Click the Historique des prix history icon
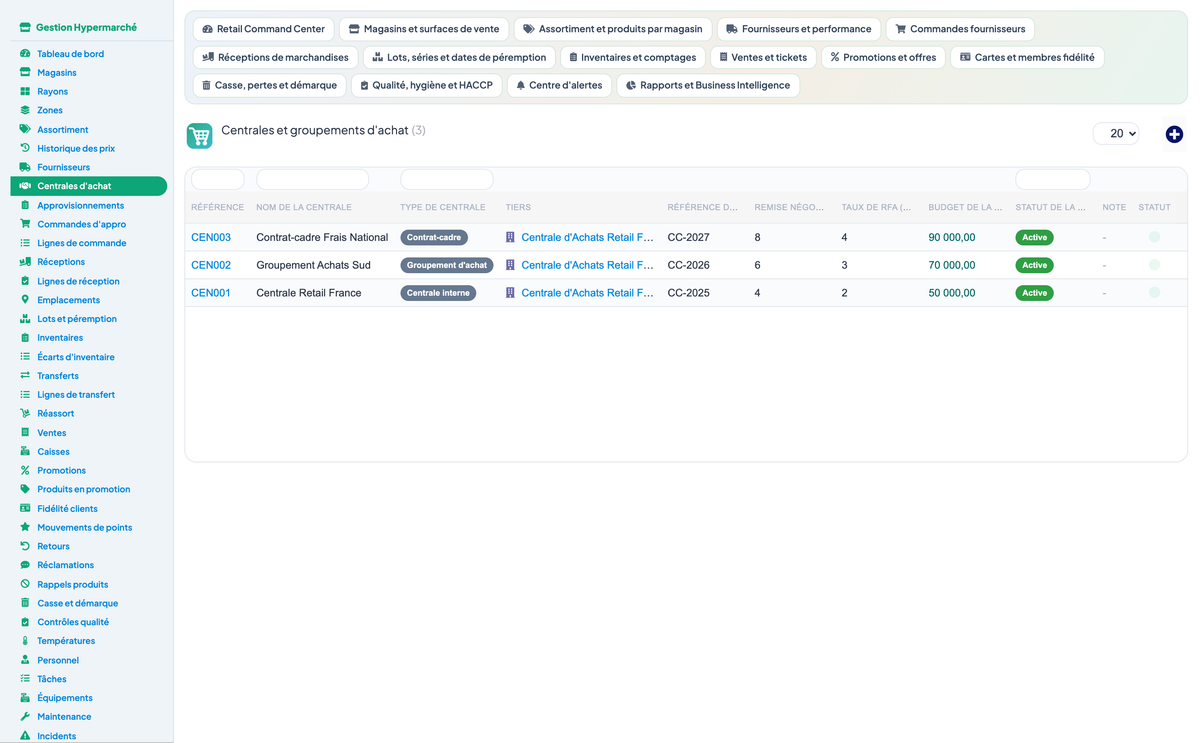Image resolution: width=1200 pixels, height=743 pixels. pos(25,148)
